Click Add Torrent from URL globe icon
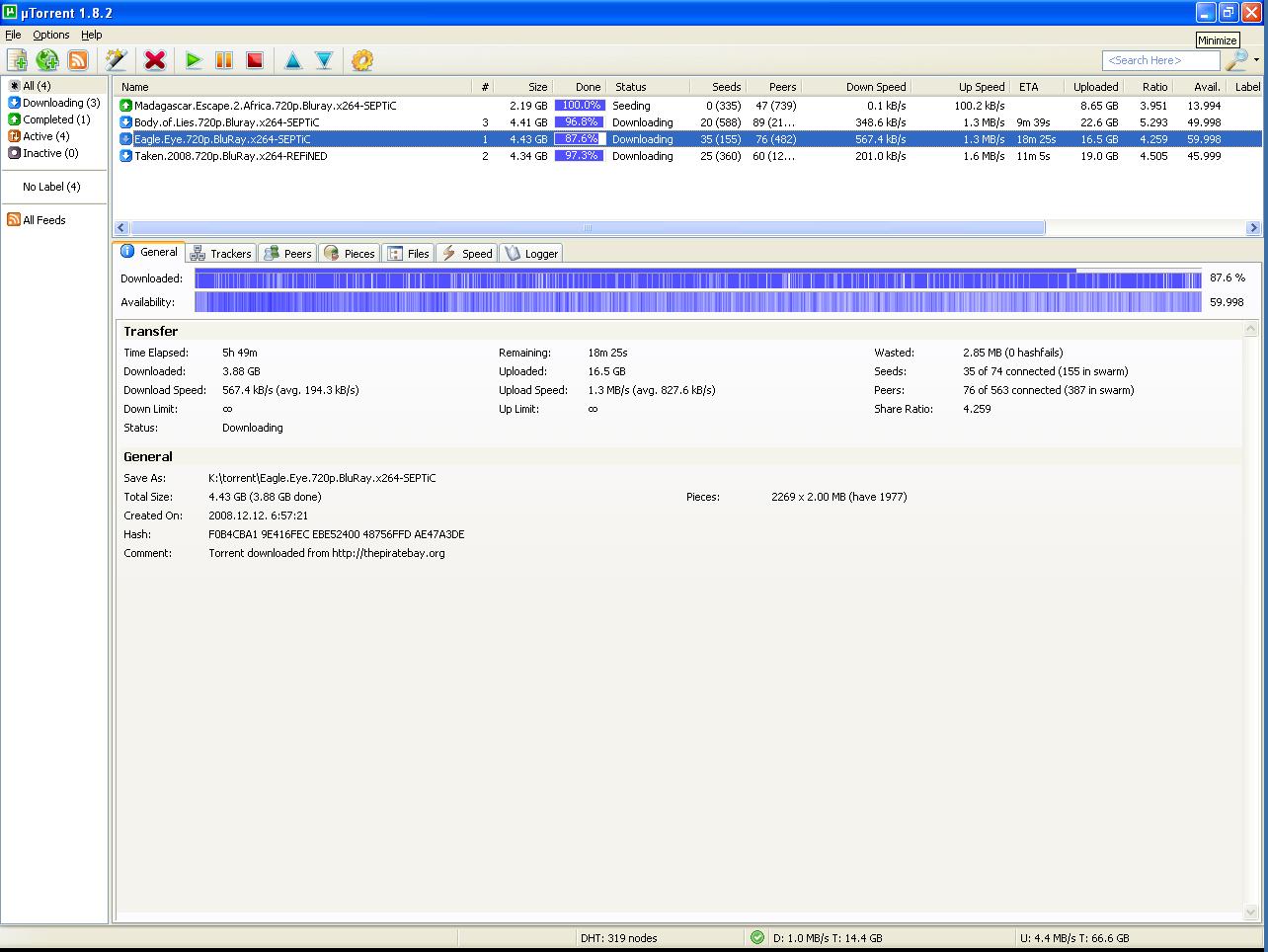 47,60
